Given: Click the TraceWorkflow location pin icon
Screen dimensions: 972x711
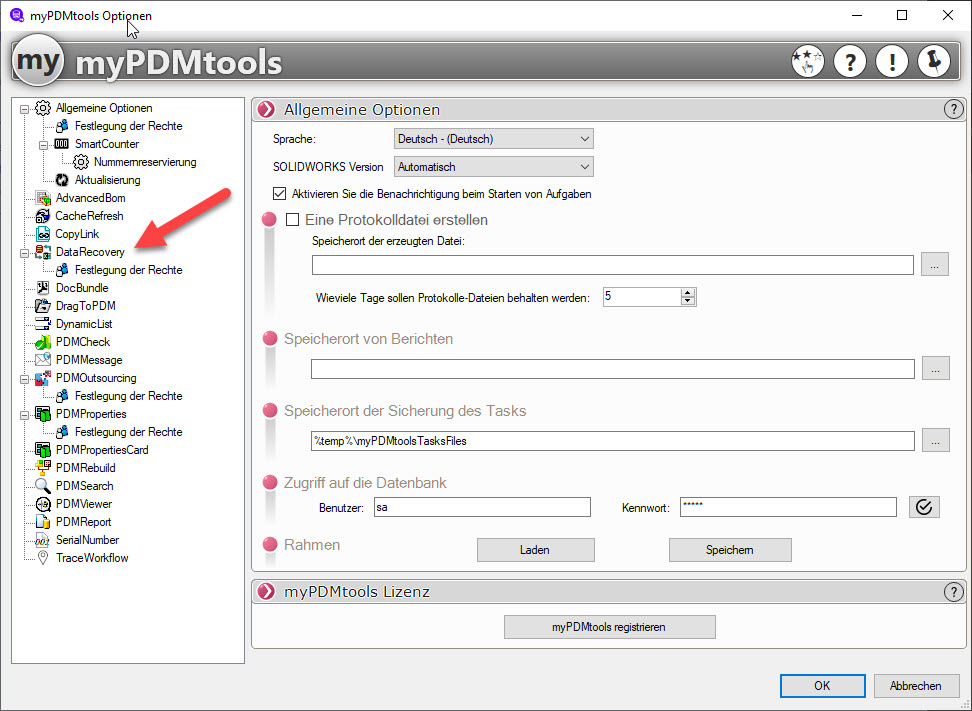Looking at the screenshot, I should coord(43,557).
